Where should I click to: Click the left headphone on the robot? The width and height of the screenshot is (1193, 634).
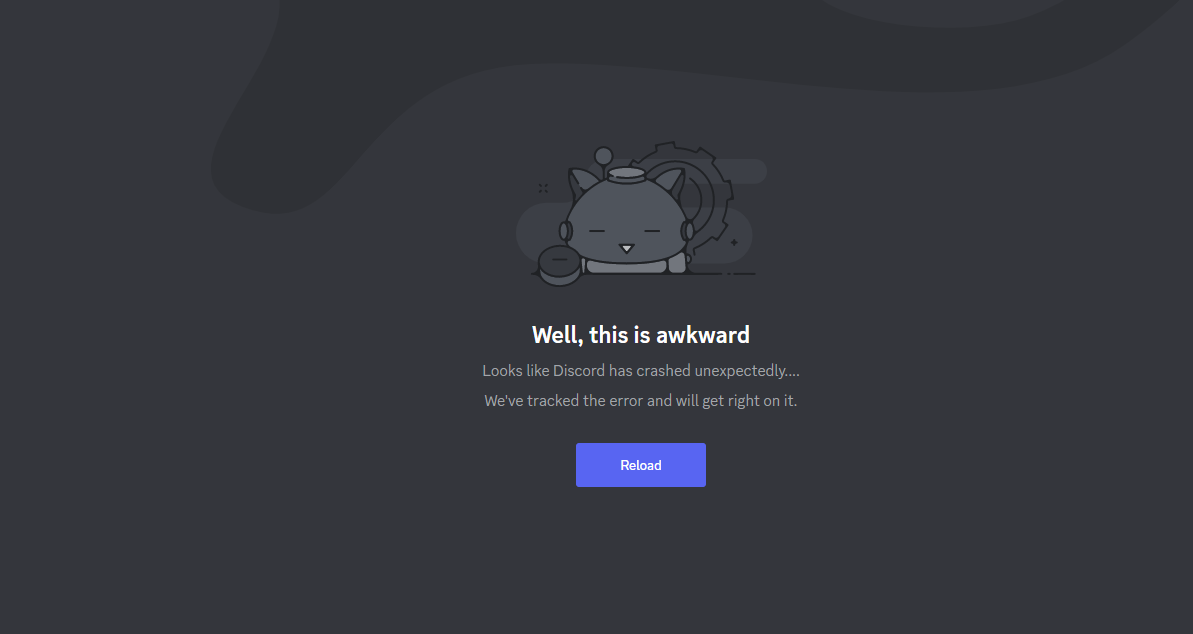pyautogui.click(x=565, y=231)
